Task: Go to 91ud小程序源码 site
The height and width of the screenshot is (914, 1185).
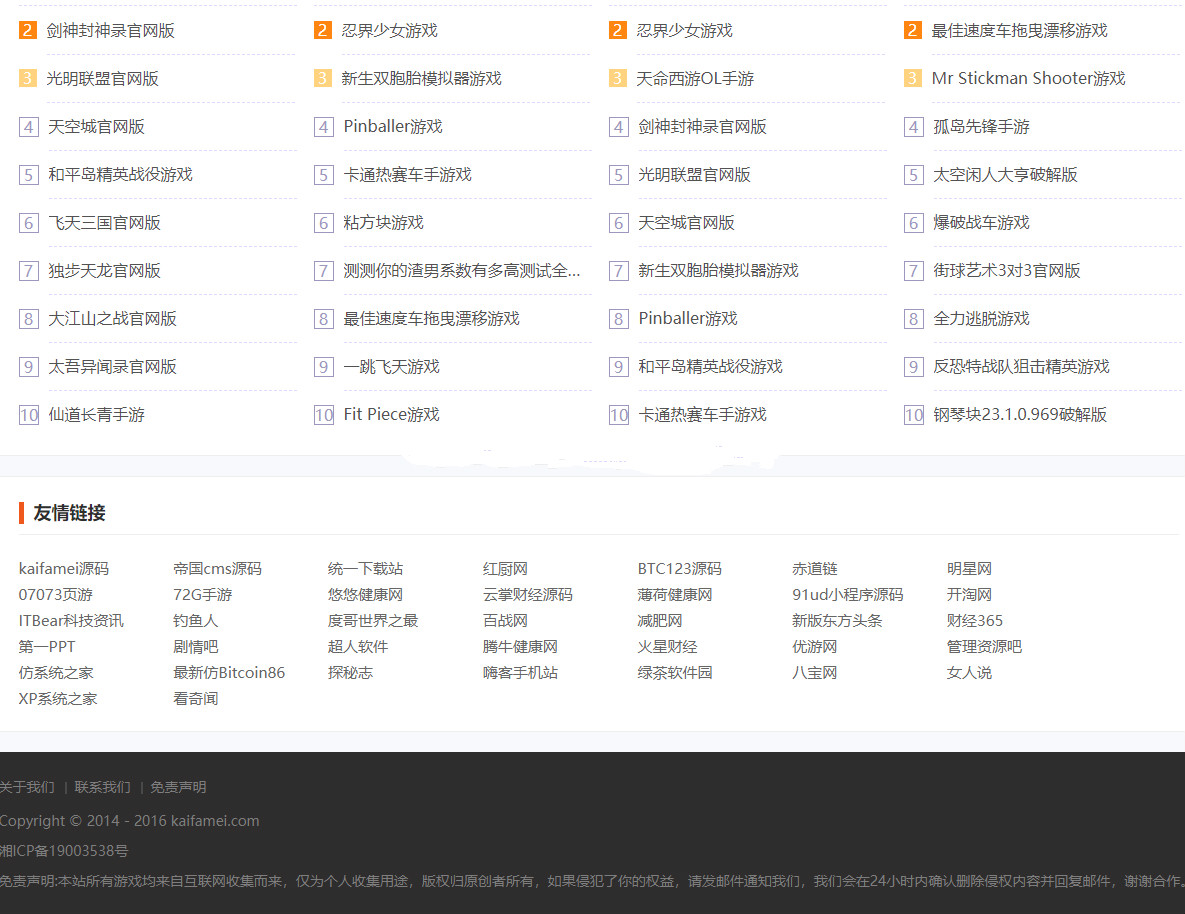Action: [847, 594]
